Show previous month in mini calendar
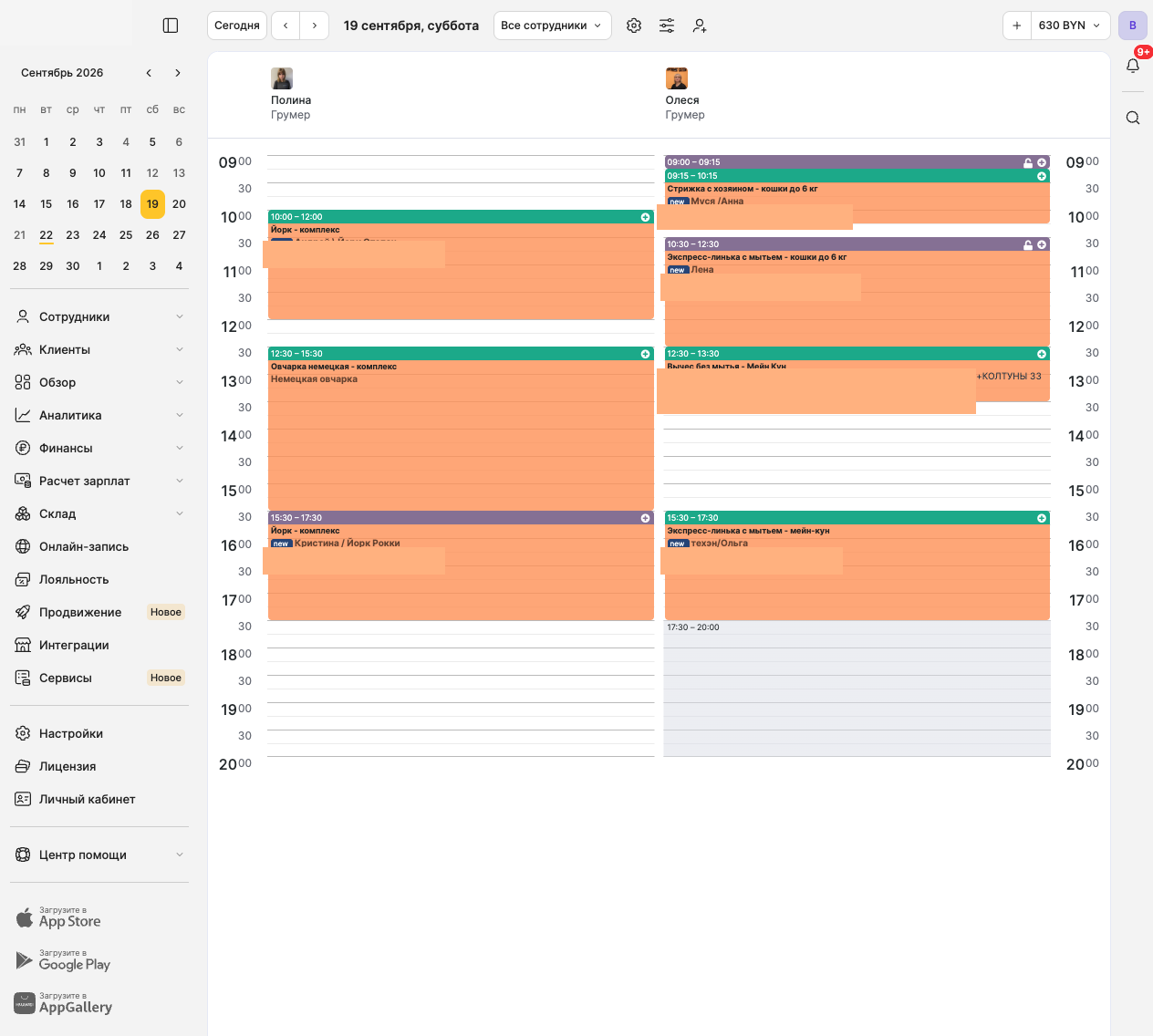This screenshot has width=1153, height=1036. point(149,73)
